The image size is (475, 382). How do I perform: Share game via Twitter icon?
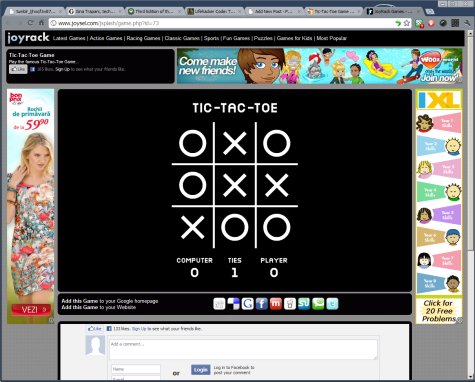(332, 304)
